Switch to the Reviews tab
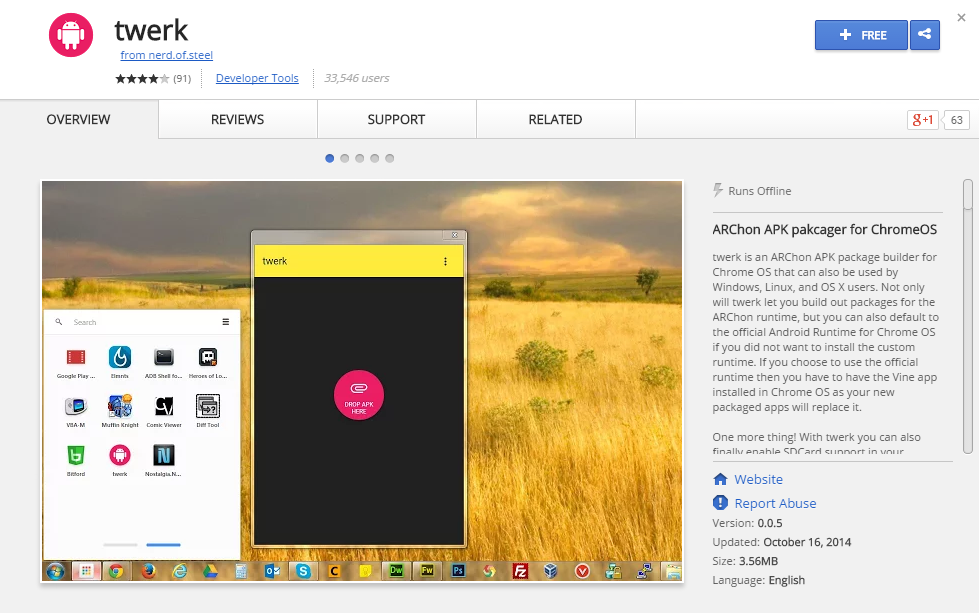Viewport: 979px width, 613px height. 237,119
